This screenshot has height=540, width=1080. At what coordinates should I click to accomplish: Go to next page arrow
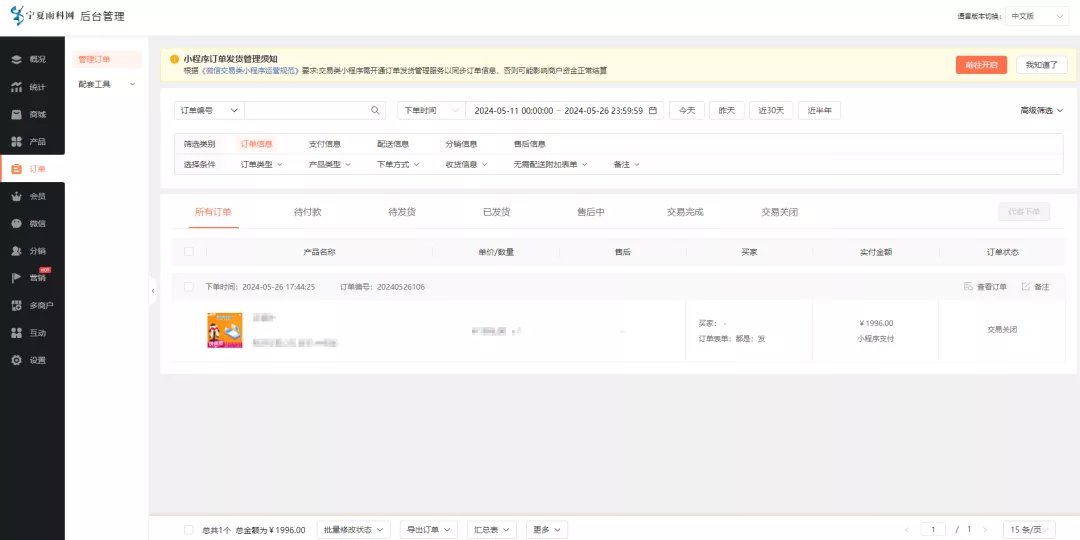pyautogui.click(x=985, y=530)
